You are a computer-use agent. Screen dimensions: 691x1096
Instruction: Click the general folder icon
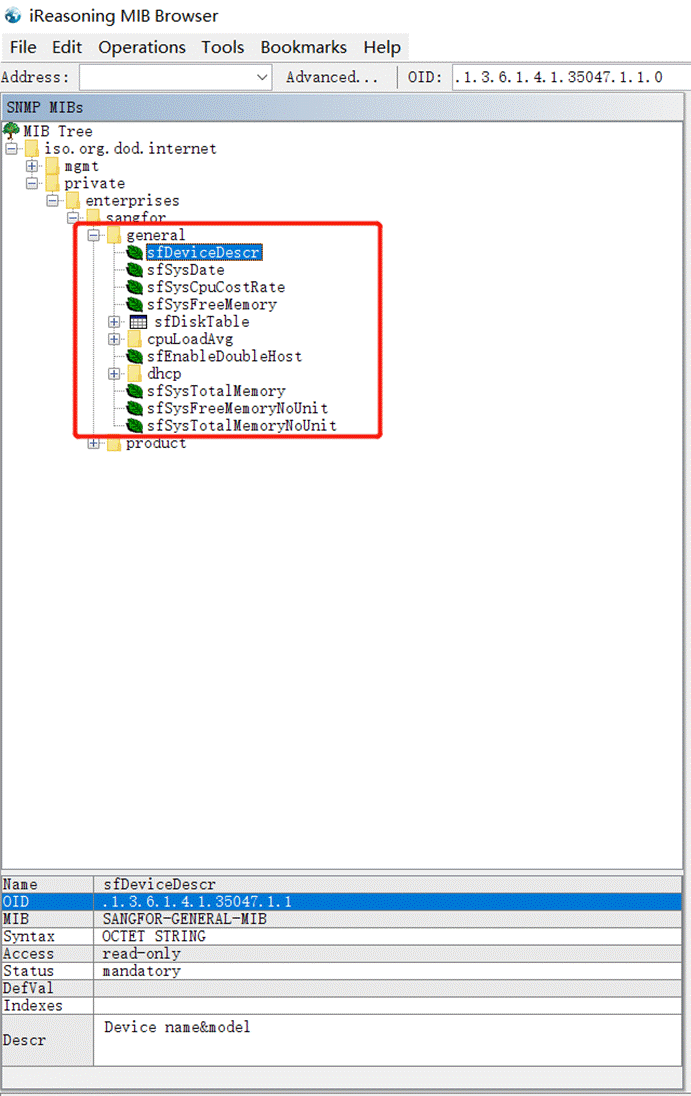pos(115,235)
